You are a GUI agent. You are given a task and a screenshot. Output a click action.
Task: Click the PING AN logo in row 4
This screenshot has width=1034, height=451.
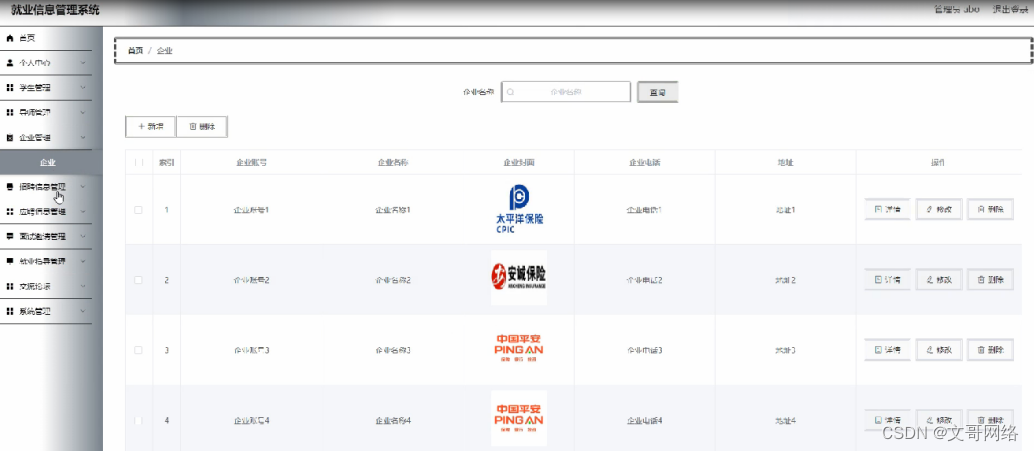[x=519, y=418]
